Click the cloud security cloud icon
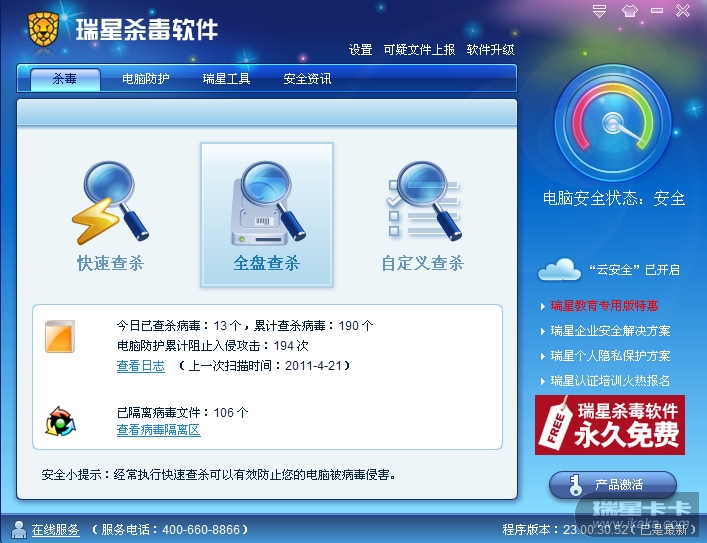Viewport: 707px width, 543px height. 559,270
